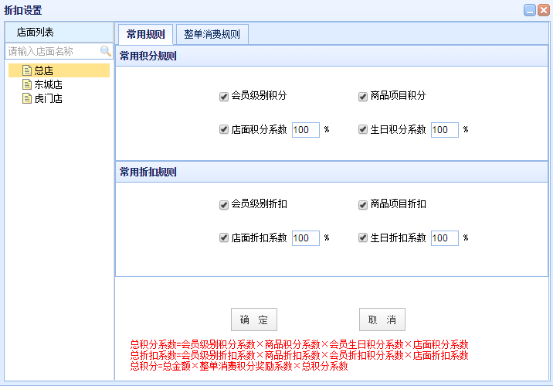Click the 取消 button
The width and height of the screenshot is (554, 386).
click(382, 320)
